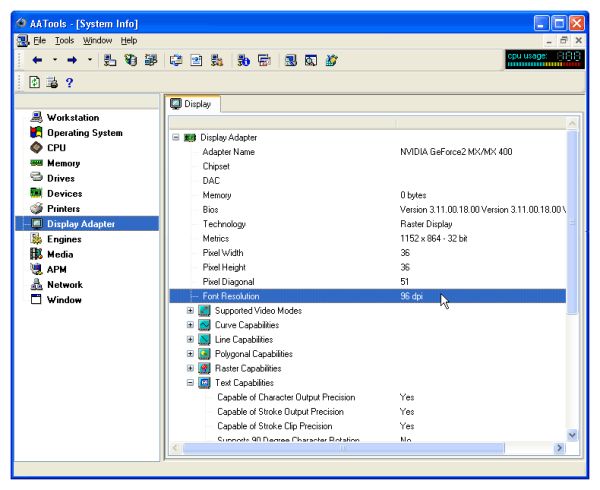Open the Memory category in sidebar
The height and width of the screenshot is (490, 600).
tap(62, 163)
